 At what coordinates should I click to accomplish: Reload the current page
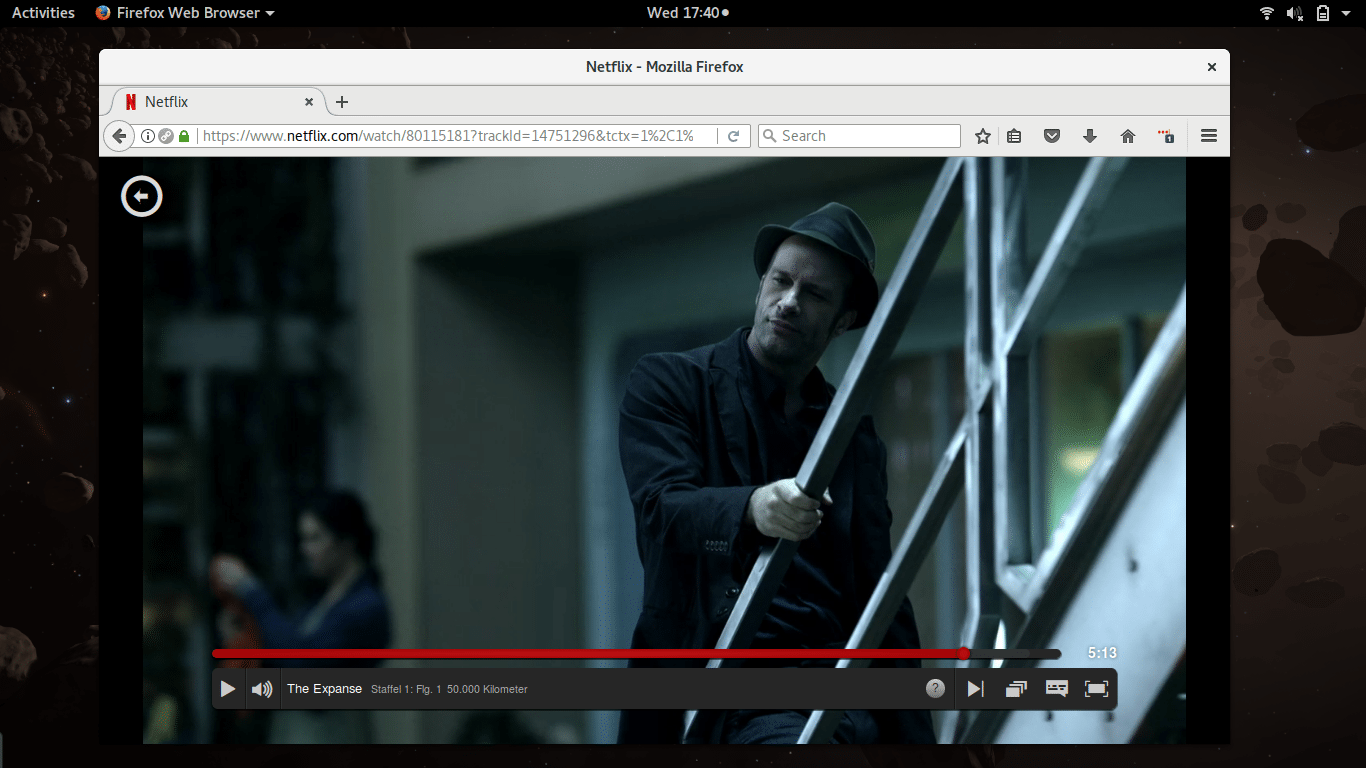pos(734,136)
